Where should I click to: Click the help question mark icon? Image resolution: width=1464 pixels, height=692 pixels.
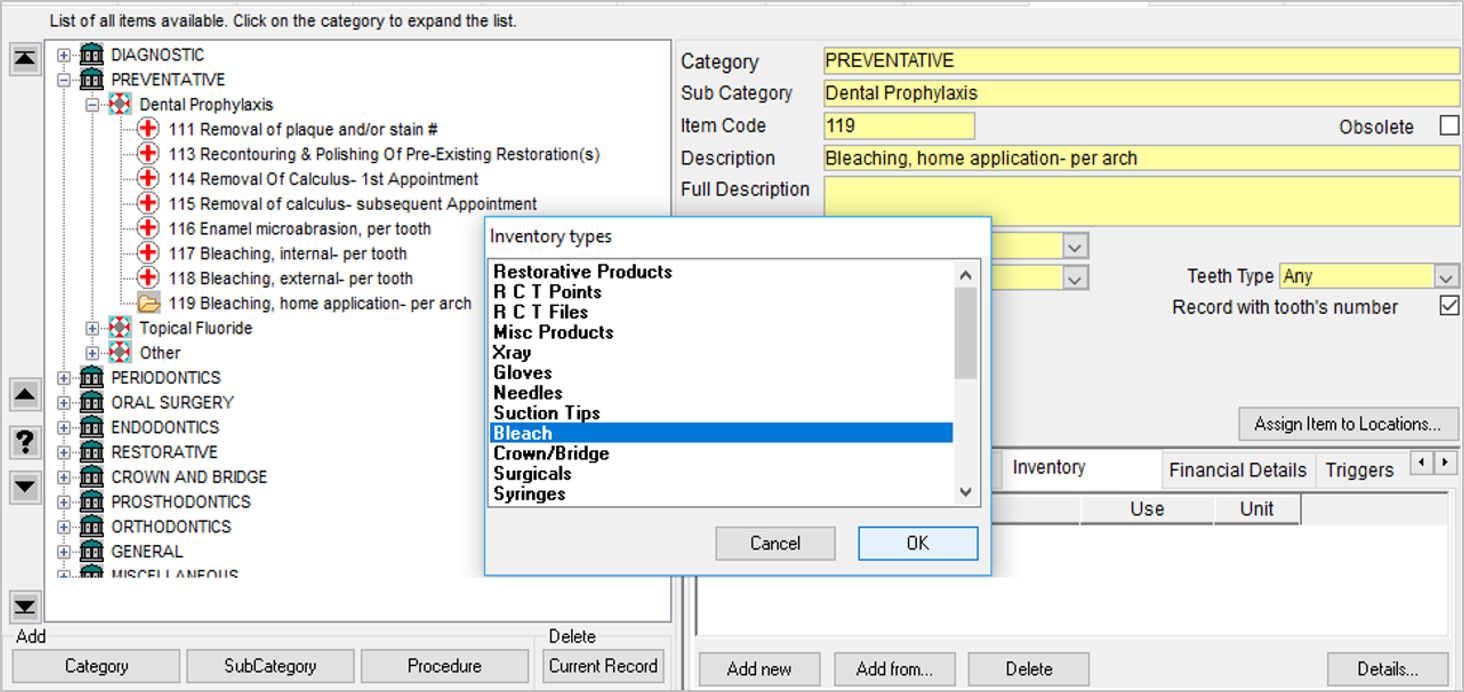click(x=25, y=441)
